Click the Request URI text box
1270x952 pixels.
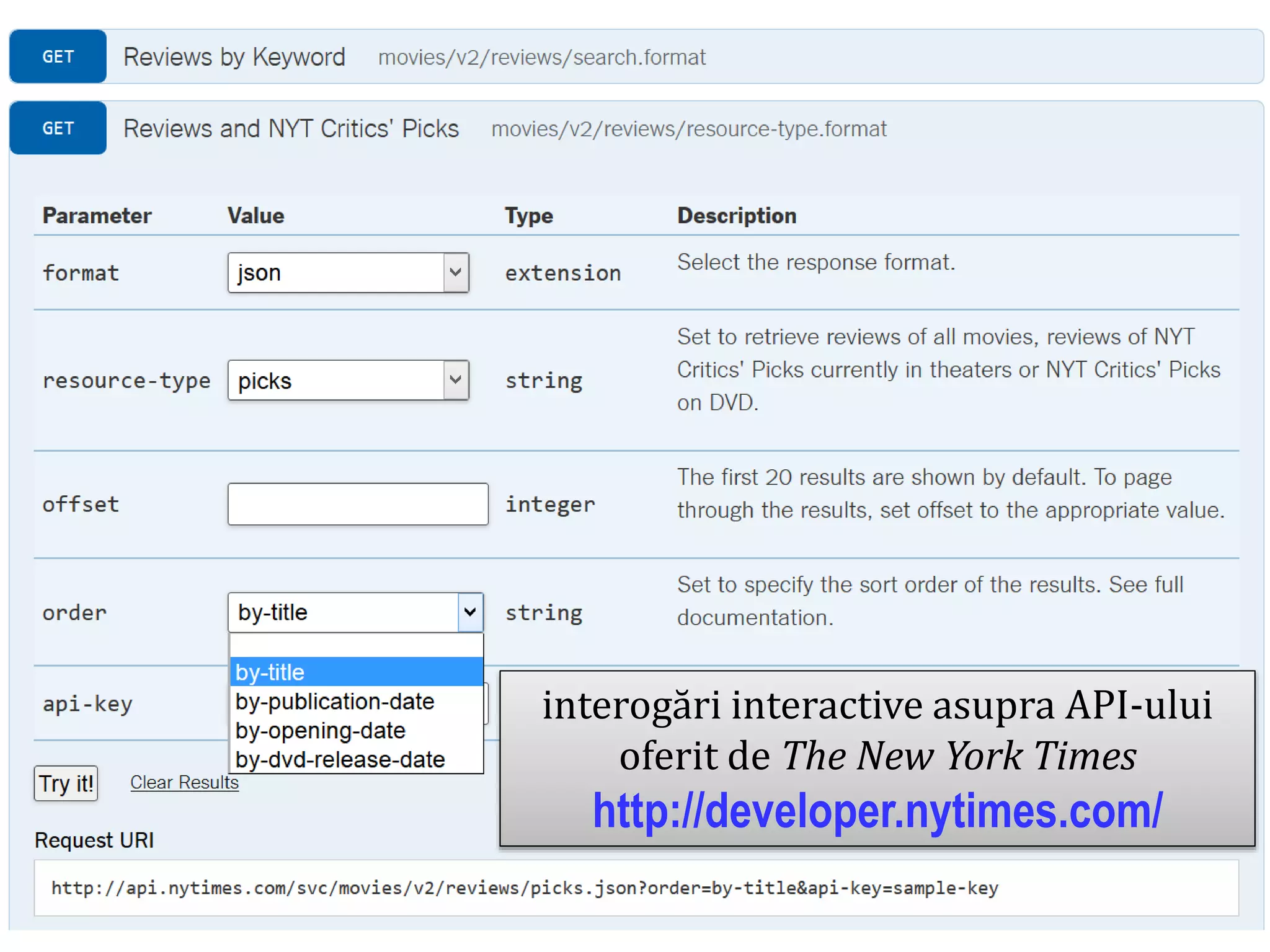click(x=636, y=888)
